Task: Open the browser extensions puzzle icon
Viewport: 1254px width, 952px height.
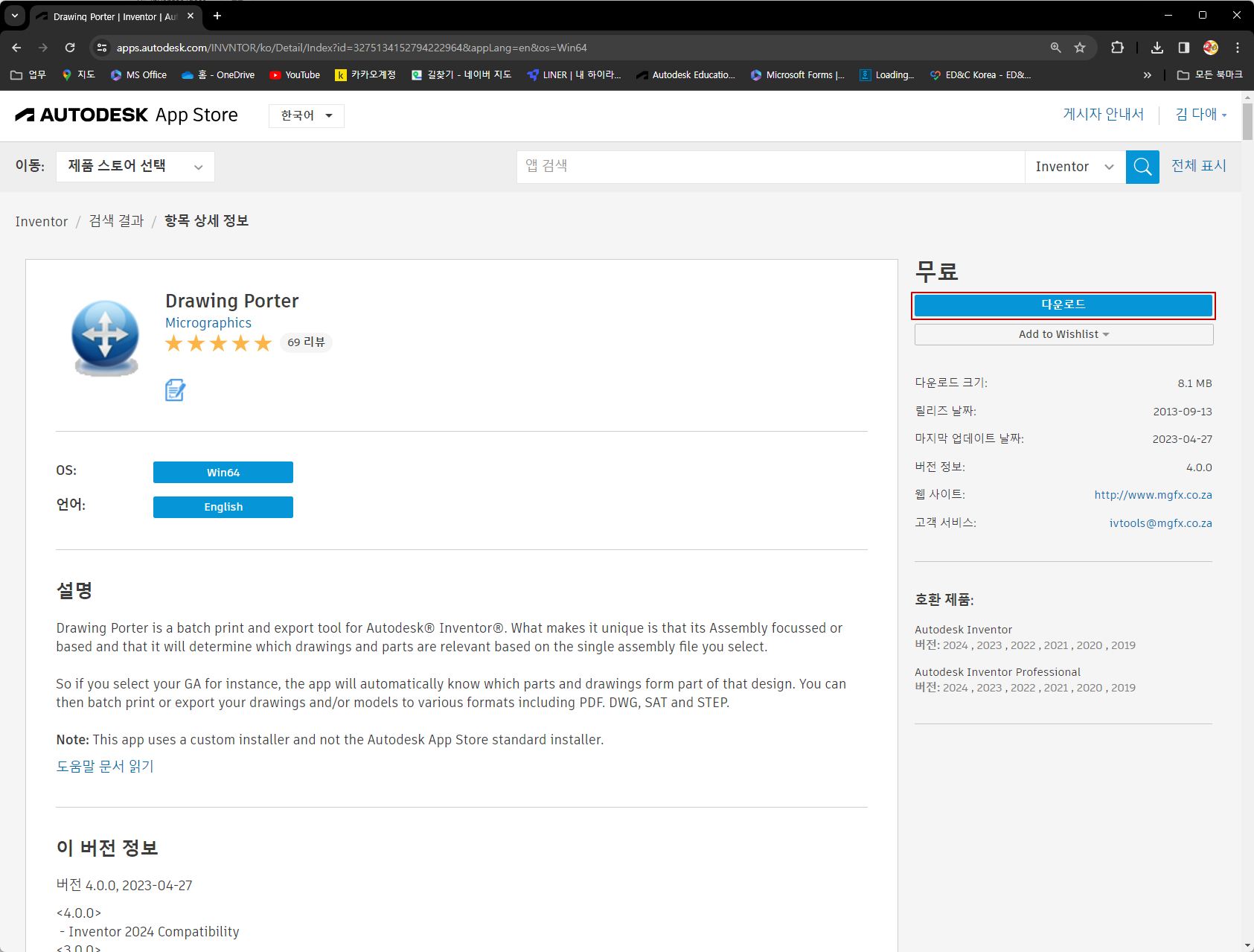Action: [1117, 48]
